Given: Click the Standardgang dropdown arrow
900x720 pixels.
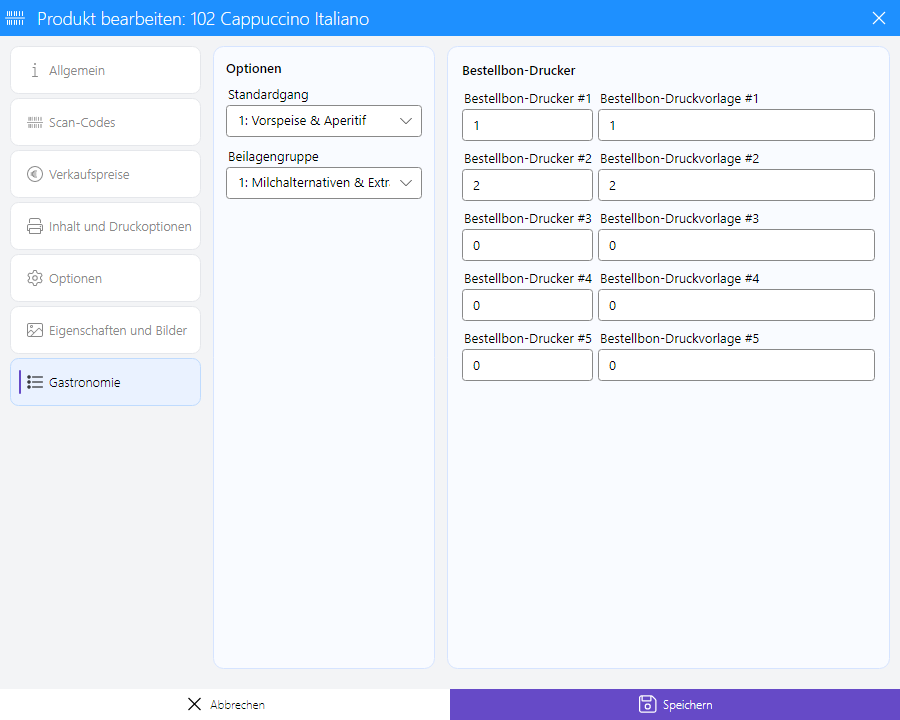Looking at the screenshot, I should pos(406,121).
